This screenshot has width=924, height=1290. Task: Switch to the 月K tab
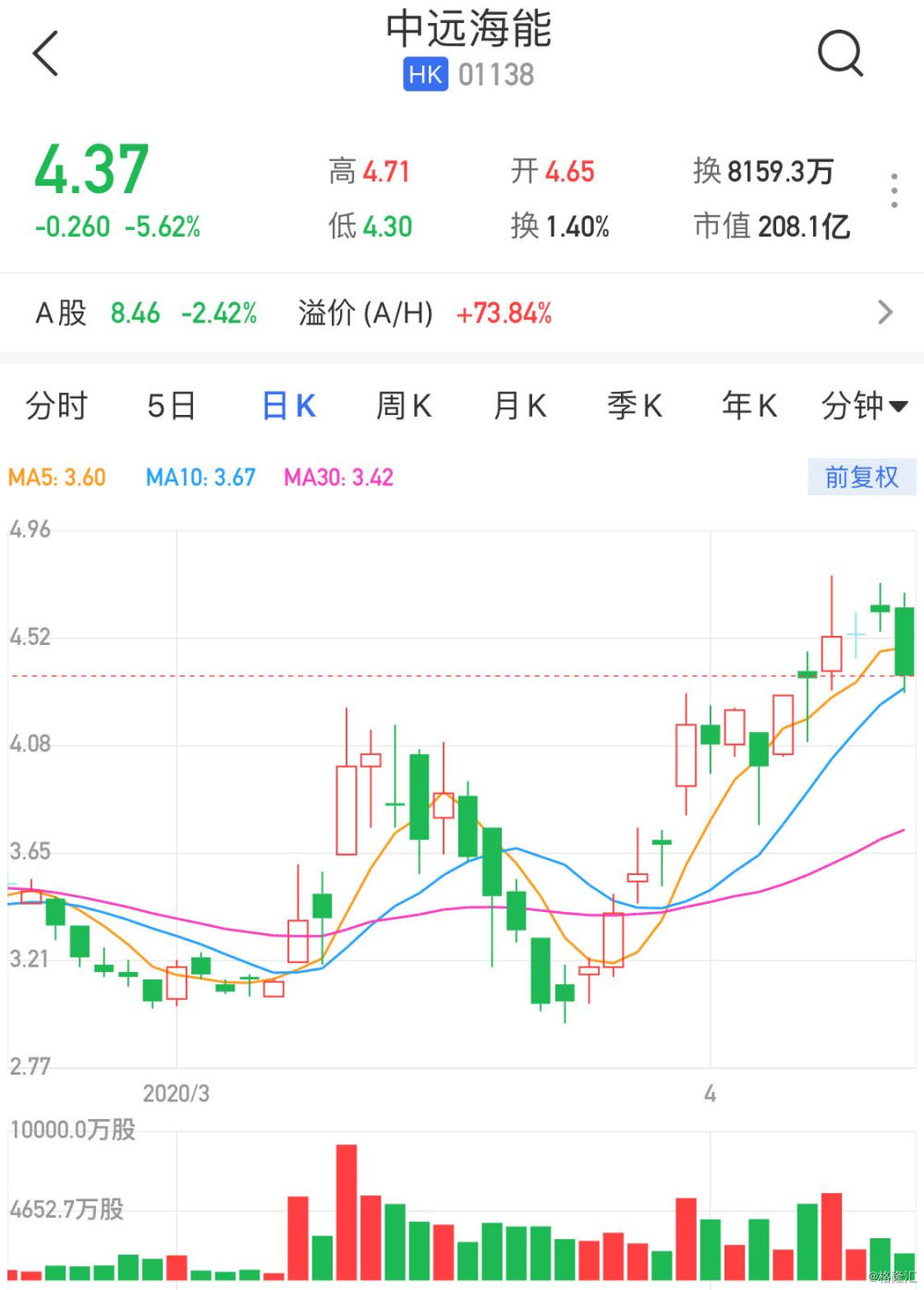pos(519,406)
